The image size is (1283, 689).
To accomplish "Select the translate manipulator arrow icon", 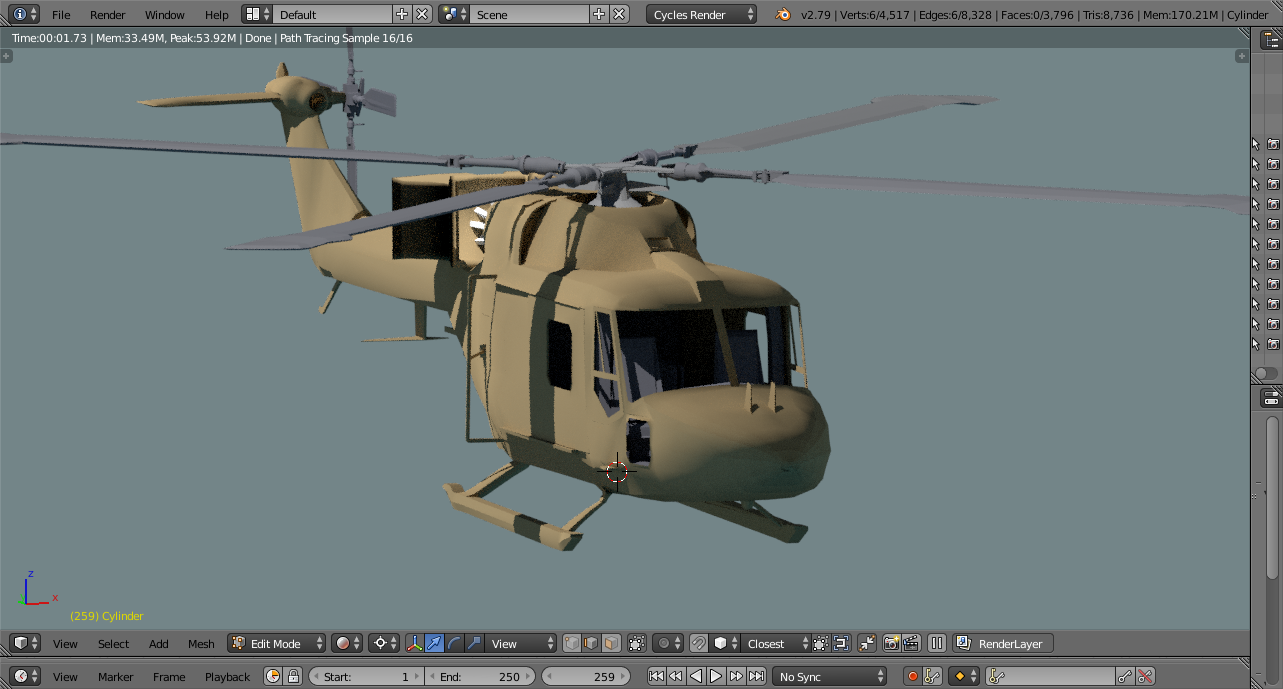I will (x=435, y=643).
